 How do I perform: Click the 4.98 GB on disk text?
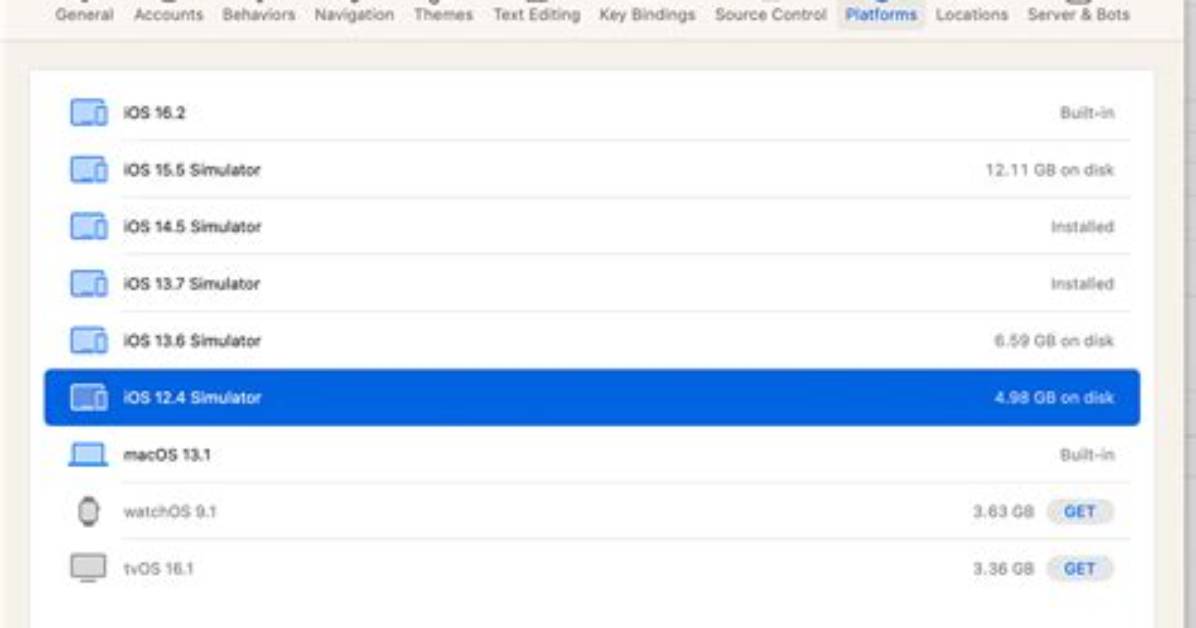pyautogui.click(x=1054, y=398)
